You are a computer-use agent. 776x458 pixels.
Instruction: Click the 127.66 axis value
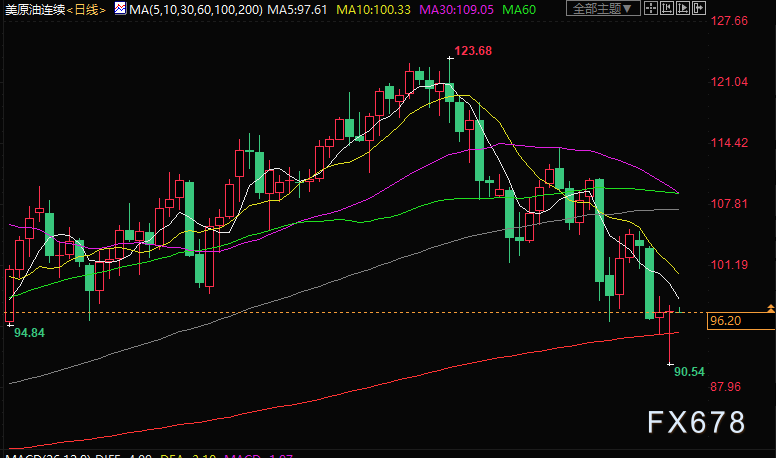(729, 21)
